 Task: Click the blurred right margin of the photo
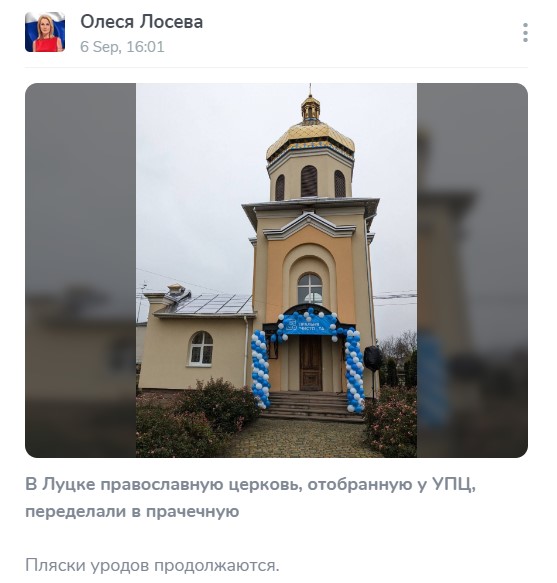tap(472, 270)
